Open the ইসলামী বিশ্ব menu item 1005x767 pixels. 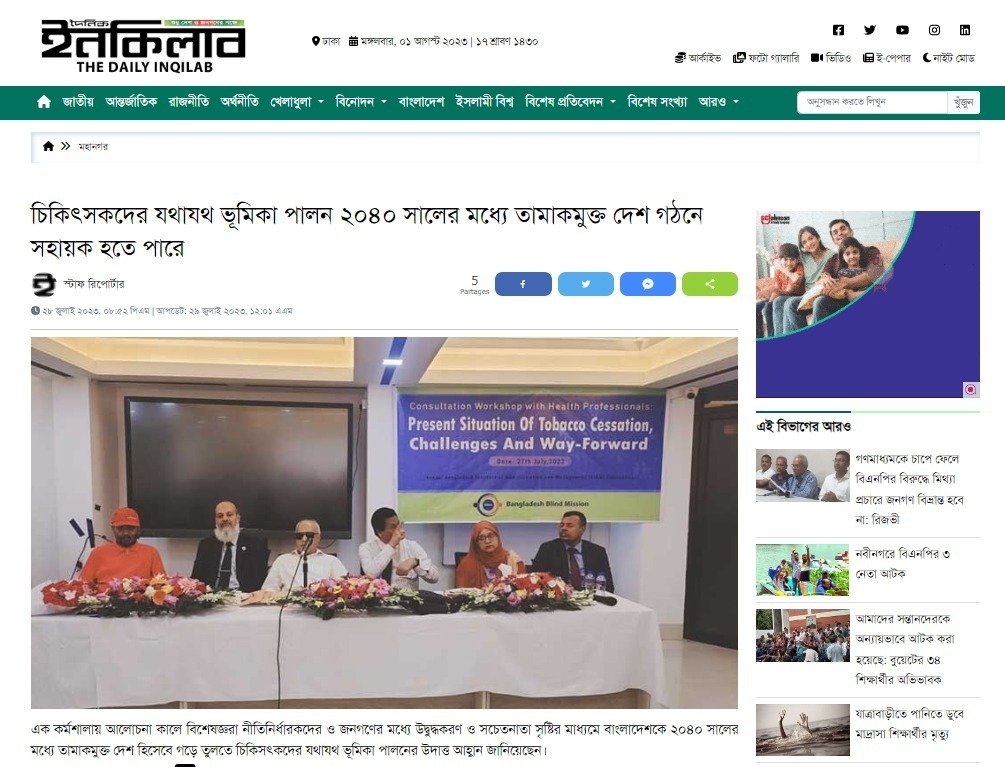point(485,102)
